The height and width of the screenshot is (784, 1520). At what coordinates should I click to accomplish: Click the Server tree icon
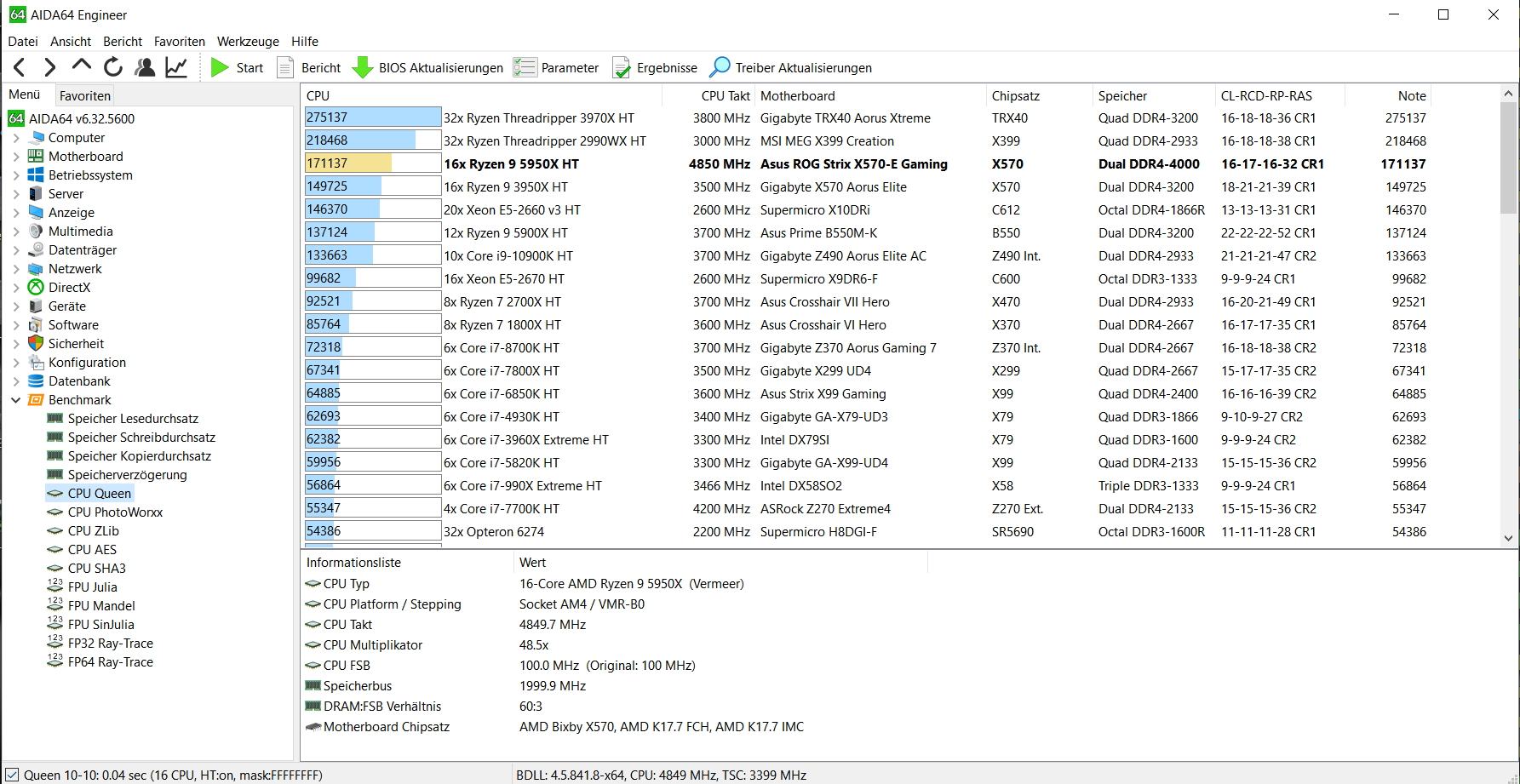pos(36,193)
